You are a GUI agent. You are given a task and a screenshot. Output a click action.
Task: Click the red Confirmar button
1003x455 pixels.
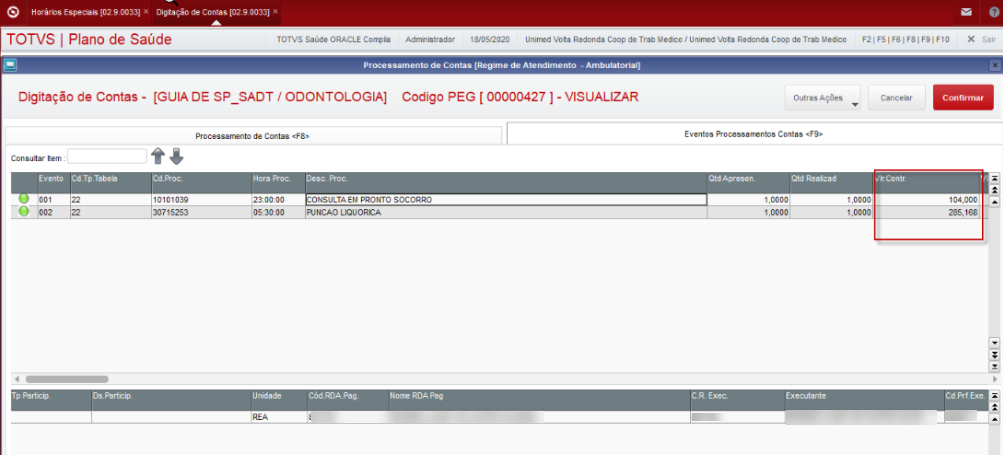(963, 98)
